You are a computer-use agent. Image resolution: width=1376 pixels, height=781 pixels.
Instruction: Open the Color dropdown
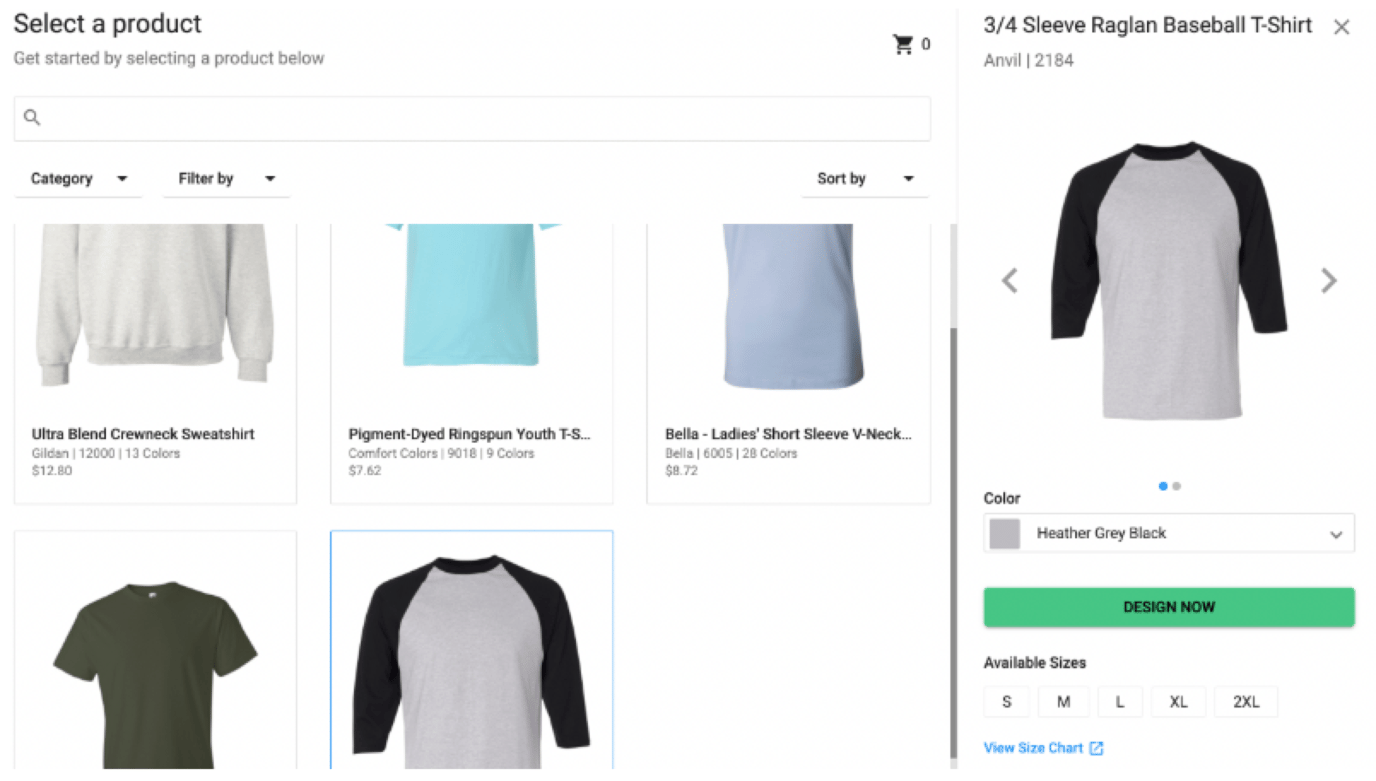tap(1168, 532)
